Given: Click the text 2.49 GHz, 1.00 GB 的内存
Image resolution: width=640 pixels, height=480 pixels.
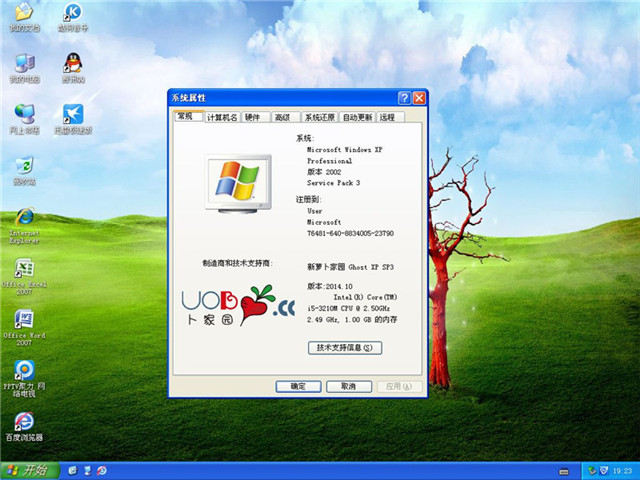Looking at the screenshot, I should pos(352,320).
